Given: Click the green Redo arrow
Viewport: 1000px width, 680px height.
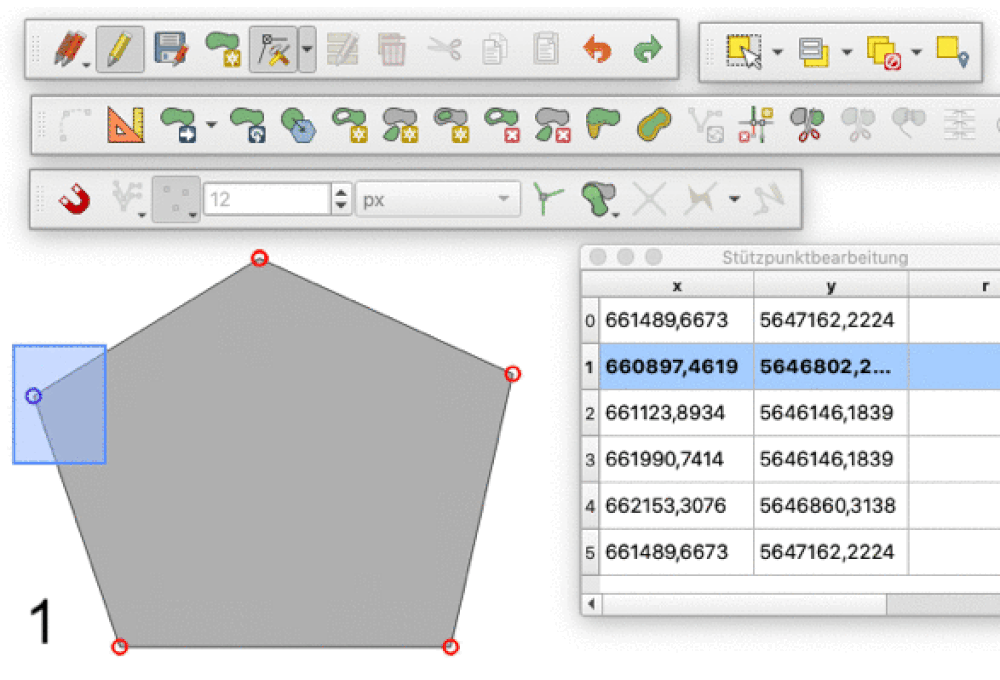Looking at the screenshot, I should point(647,49).
